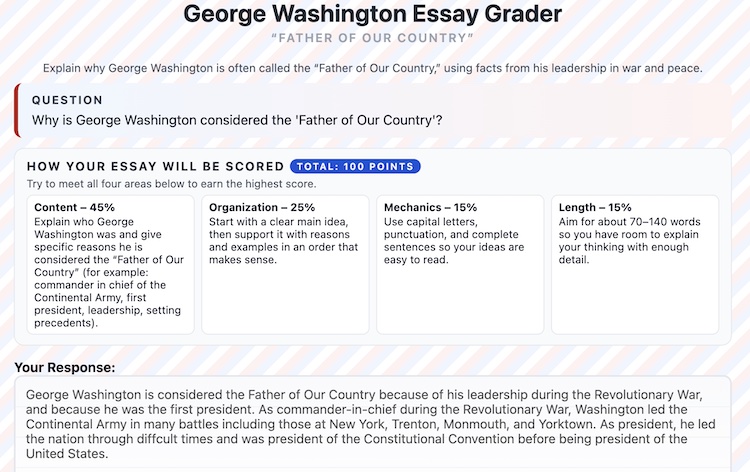Select the Length – 15% scoring card
This screenshot has width=750, height=472.
[634, 264]
